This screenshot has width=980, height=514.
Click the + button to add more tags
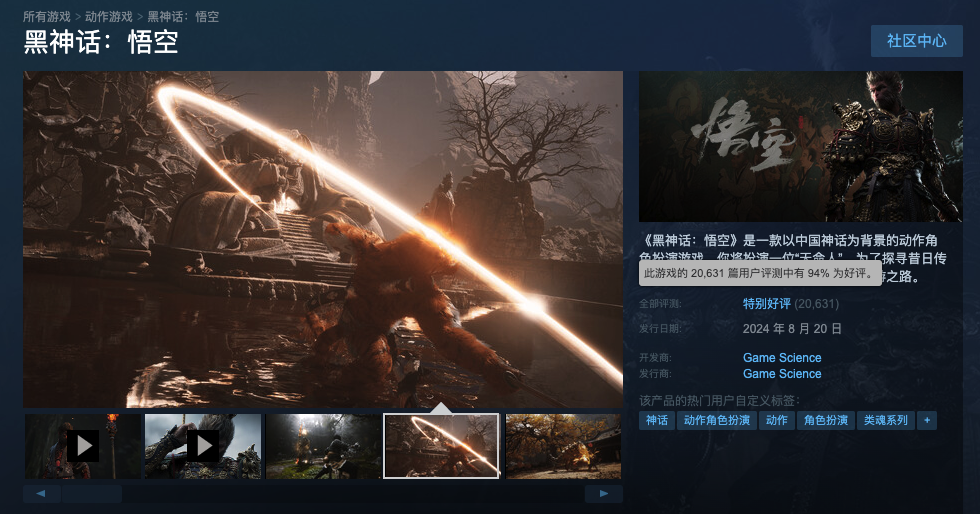pos(927,420)
